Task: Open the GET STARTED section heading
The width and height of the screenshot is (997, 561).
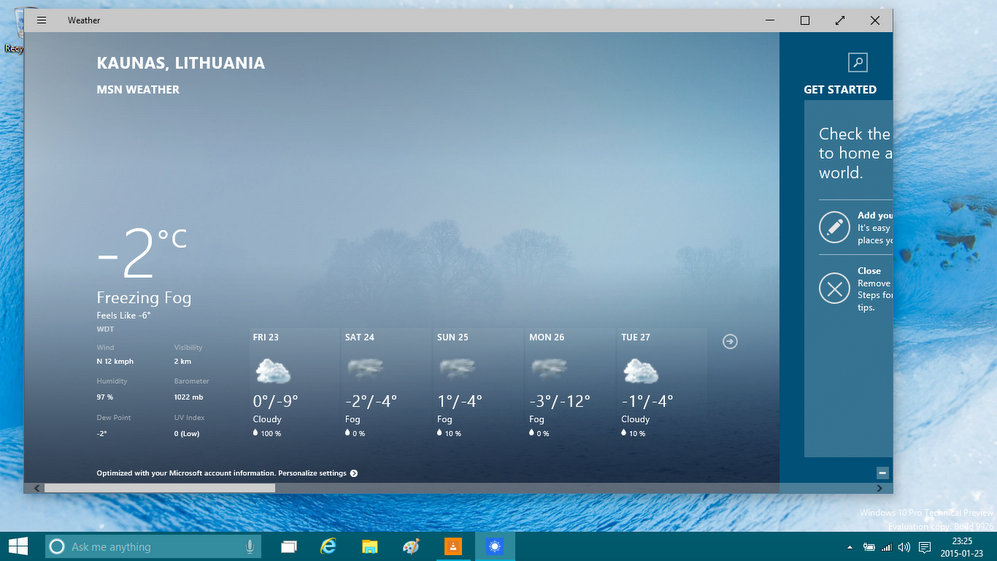Action: click(x=840, y=90)
